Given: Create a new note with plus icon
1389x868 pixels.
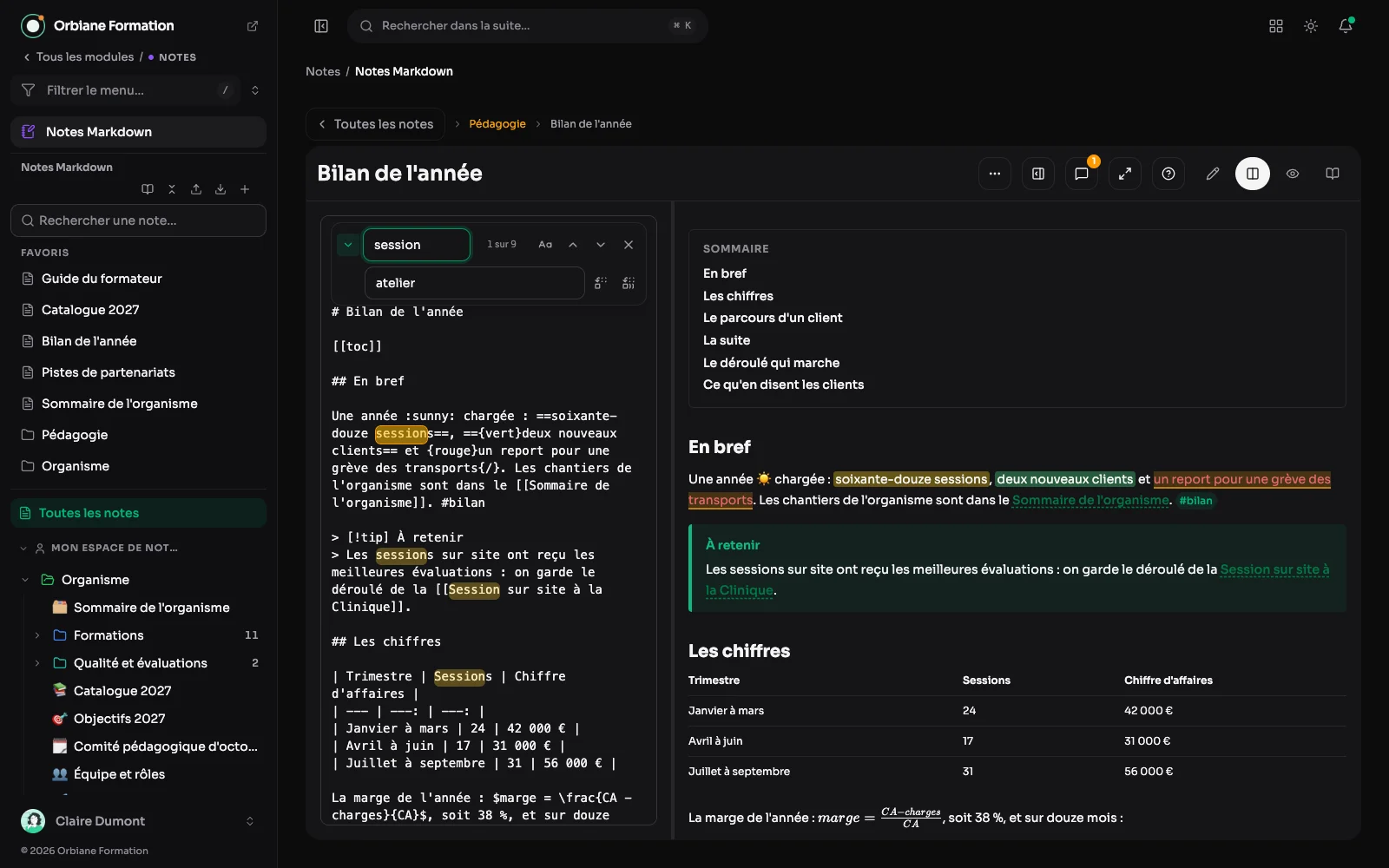Looking at the screenshot, I should [x=245, y=189].
